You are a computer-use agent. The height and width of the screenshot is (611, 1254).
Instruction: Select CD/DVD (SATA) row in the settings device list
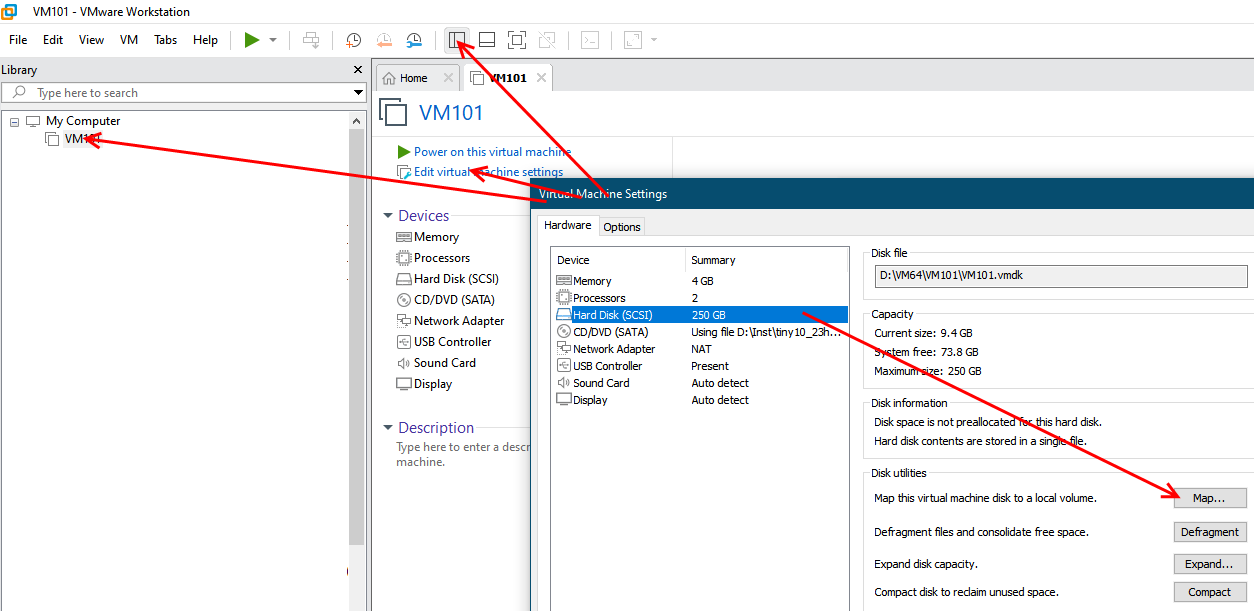[x=700, y=332]
